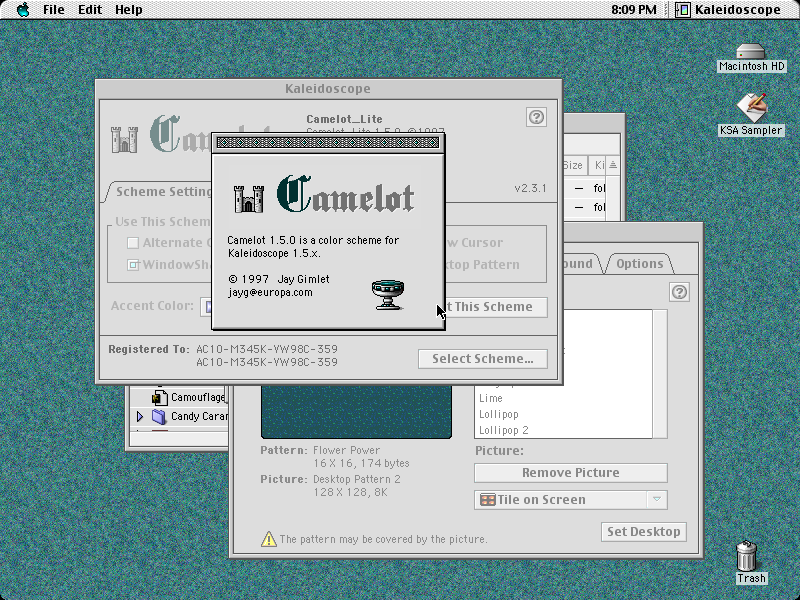Sort by the Size column in the Finder window

point(573,165)
